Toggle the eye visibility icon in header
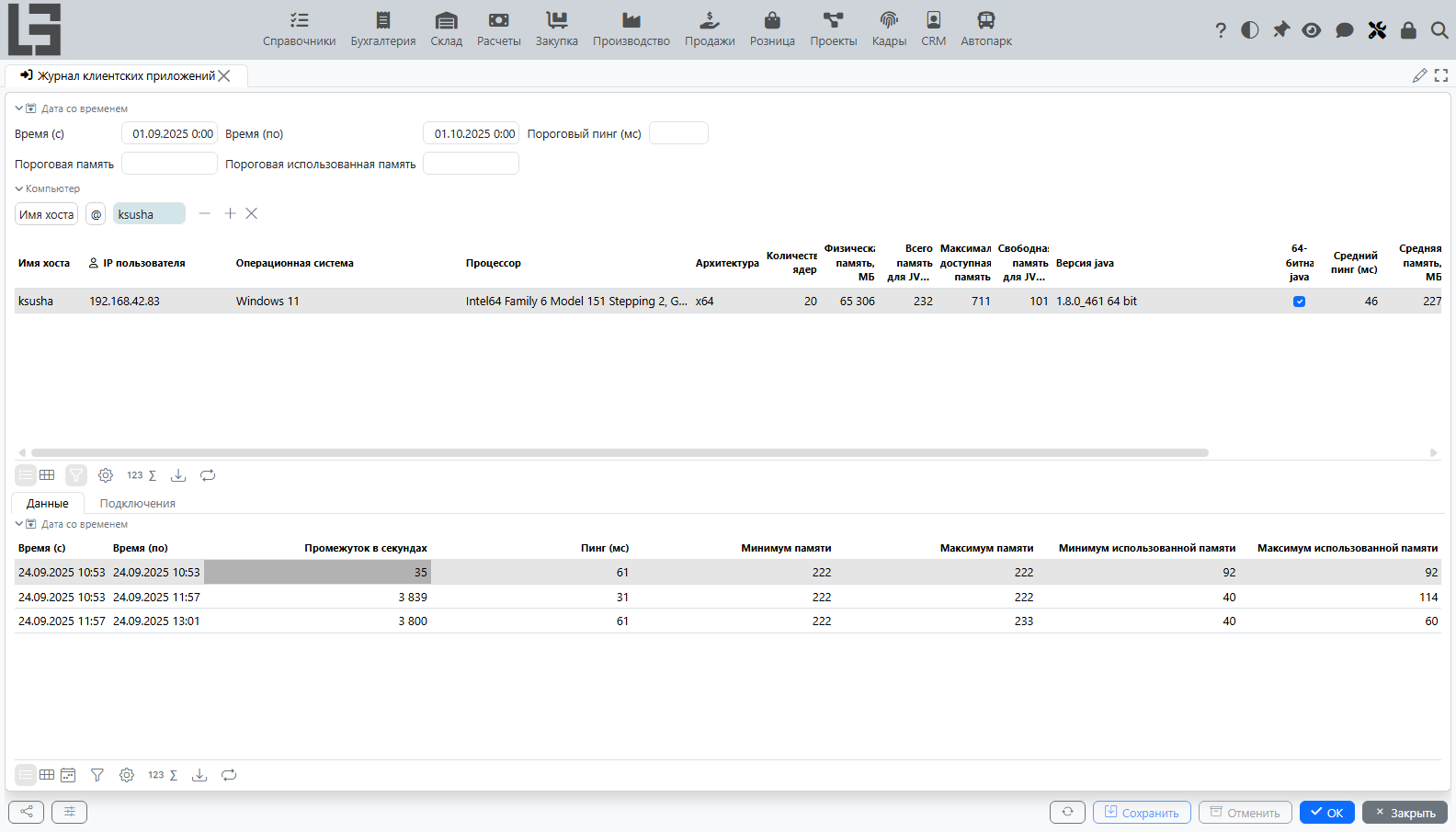The height and width of the screenshot is (832, 1456). coord(1312,30)
